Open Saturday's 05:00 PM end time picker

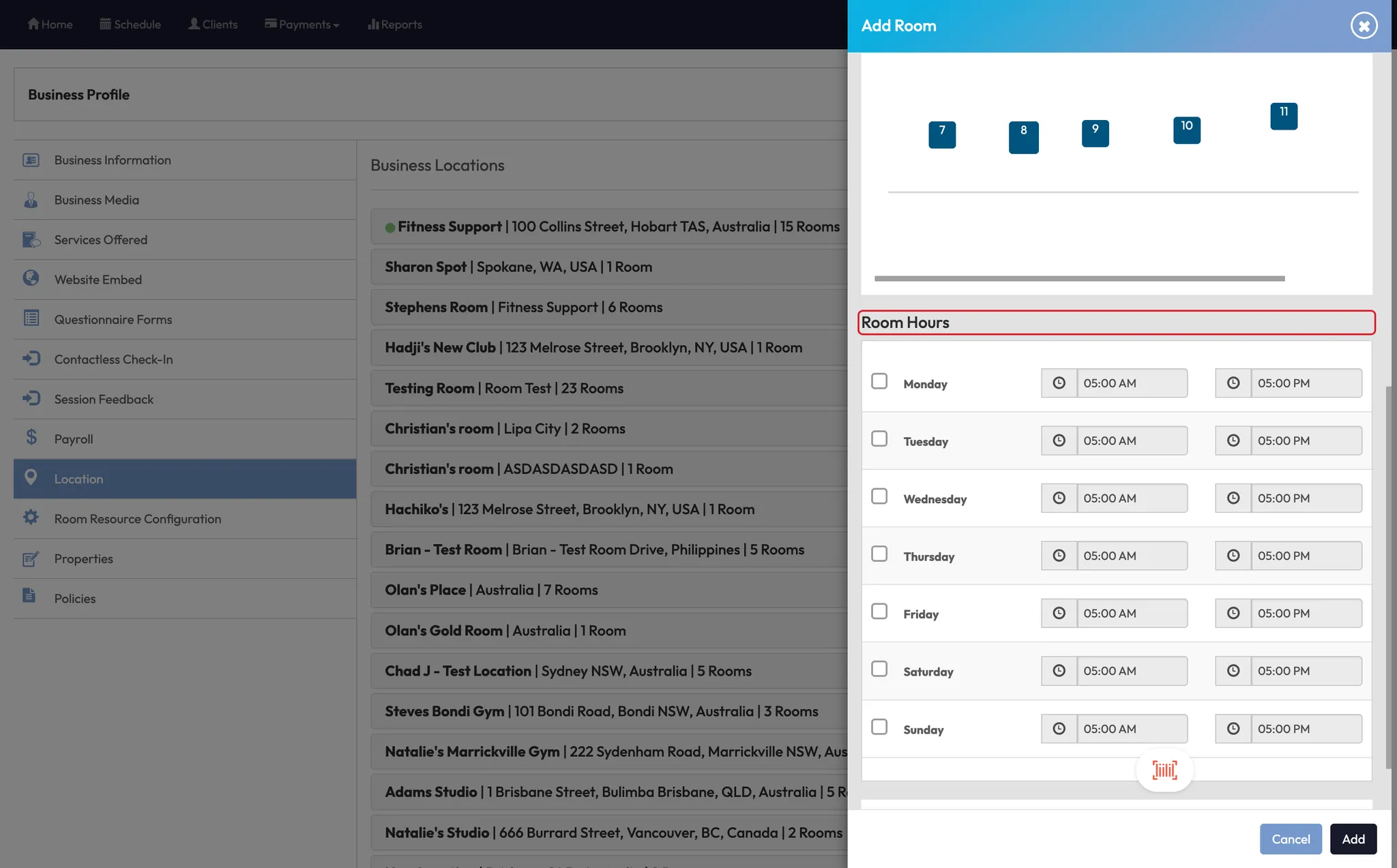pos(1306,671)
